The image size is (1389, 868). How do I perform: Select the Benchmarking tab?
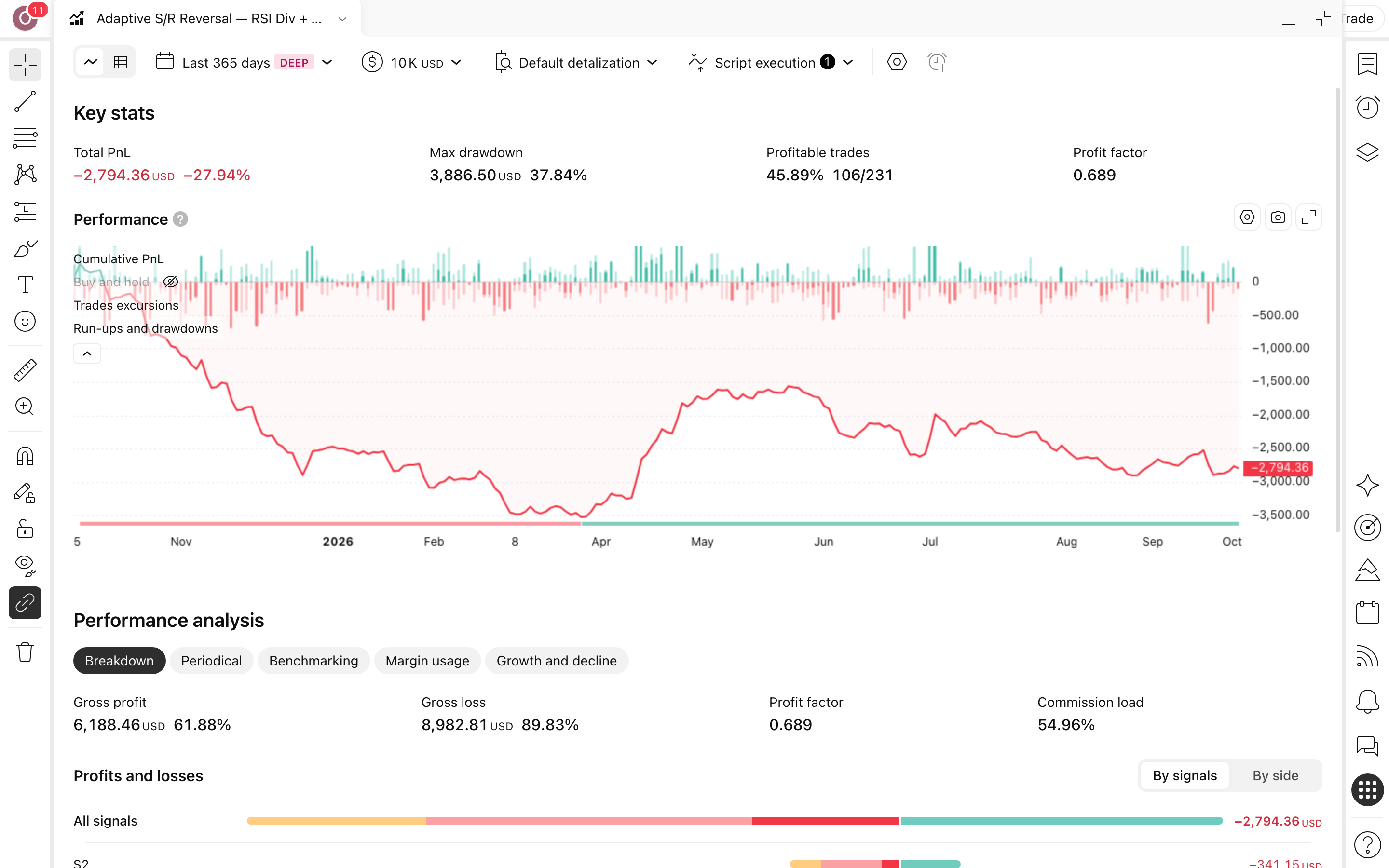[313, 661]
